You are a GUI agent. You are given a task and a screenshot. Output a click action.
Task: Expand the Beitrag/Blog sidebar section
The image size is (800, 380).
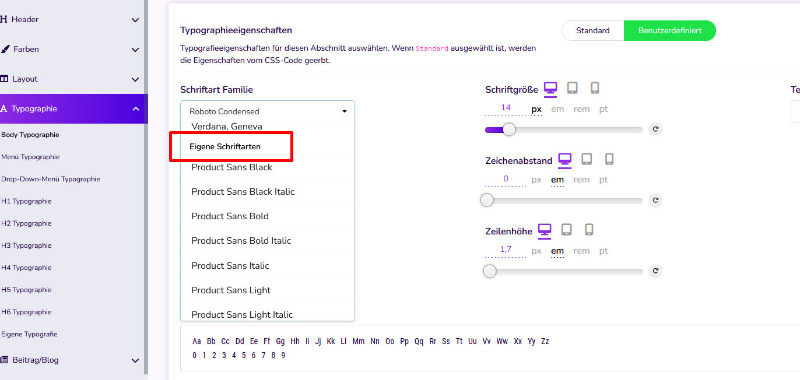135,361
